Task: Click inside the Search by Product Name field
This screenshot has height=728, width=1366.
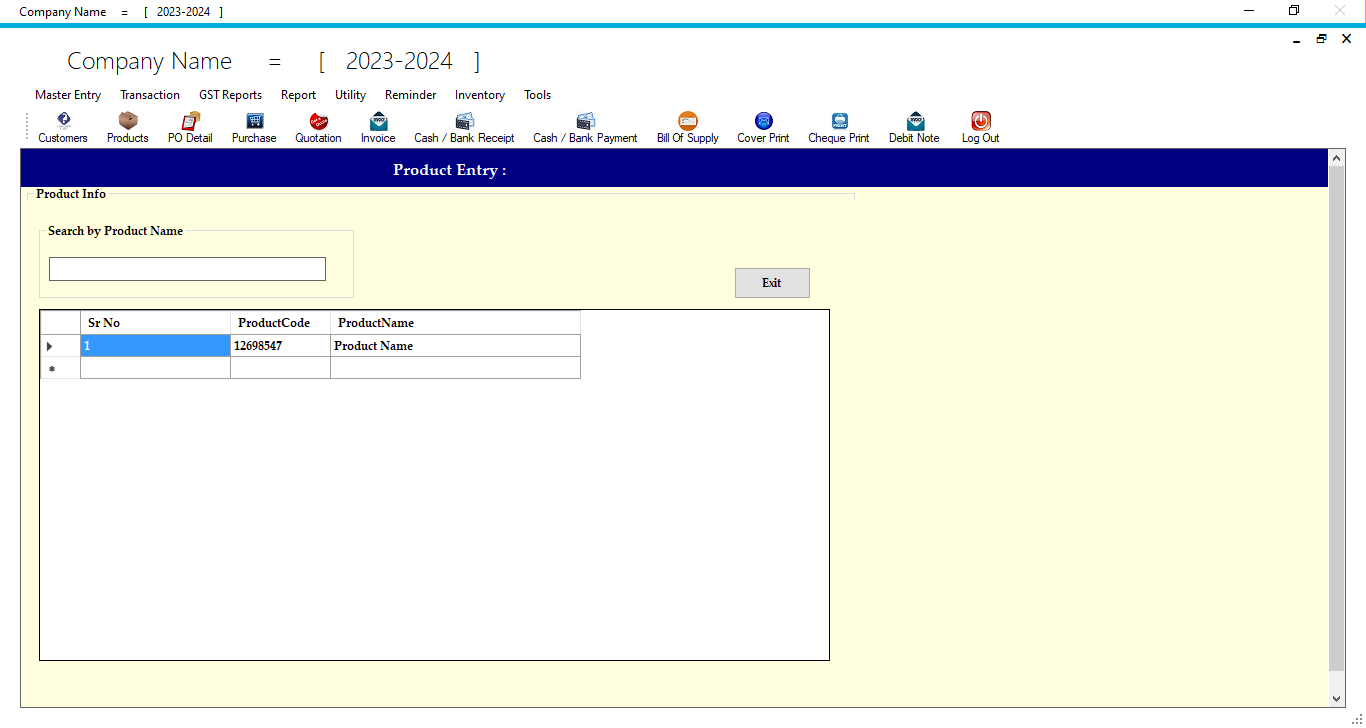Action: click(186, 268)
